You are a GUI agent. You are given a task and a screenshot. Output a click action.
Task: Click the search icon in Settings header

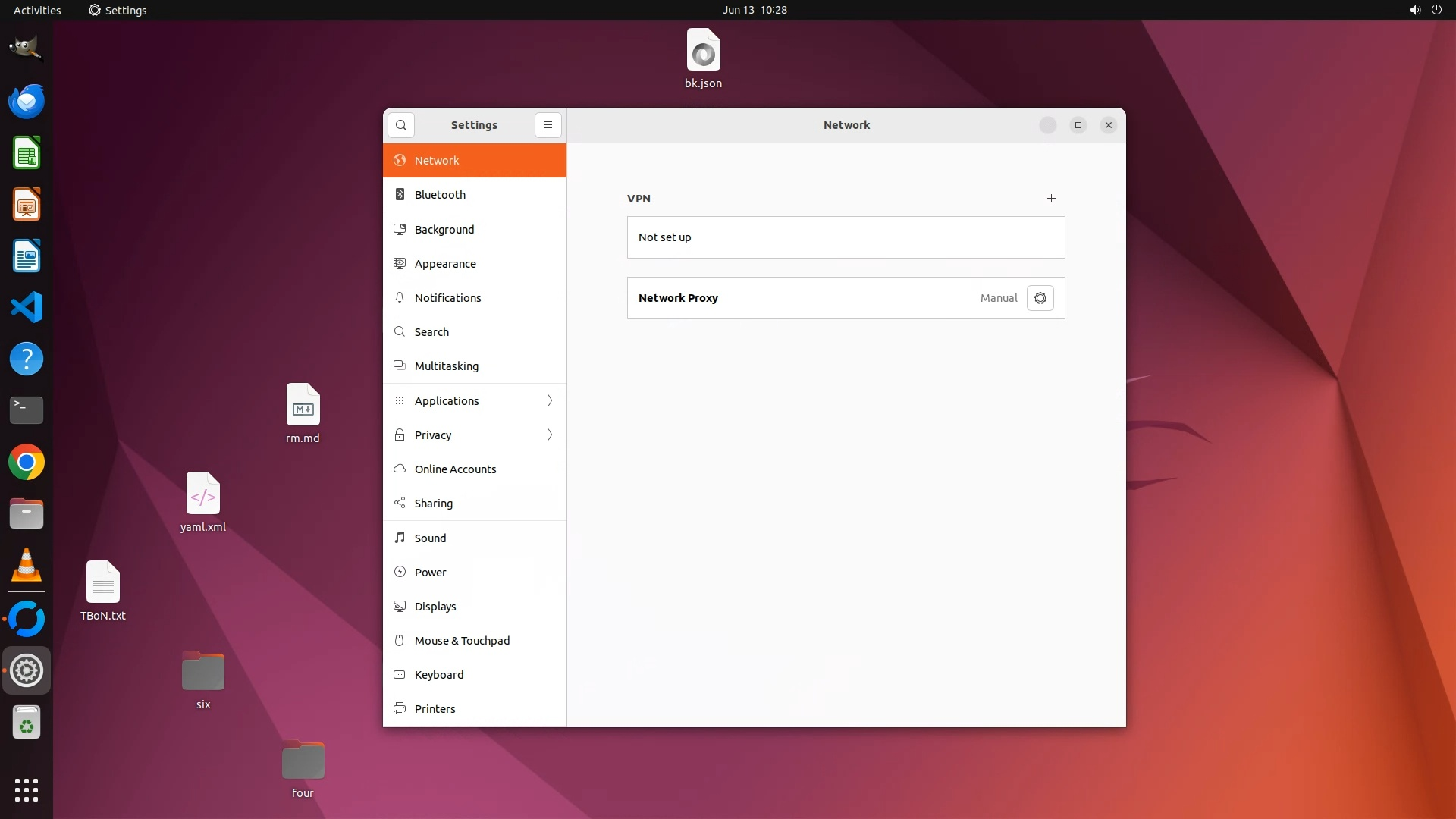(400, 125)
